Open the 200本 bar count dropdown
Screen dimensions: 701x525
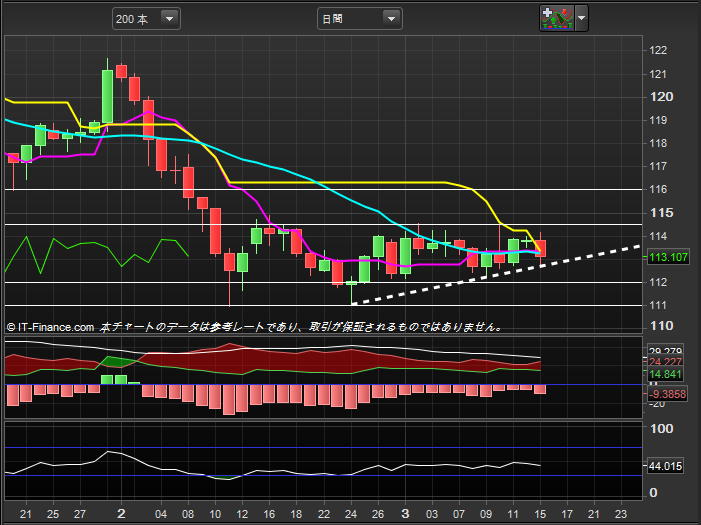[x=146, y=19]
